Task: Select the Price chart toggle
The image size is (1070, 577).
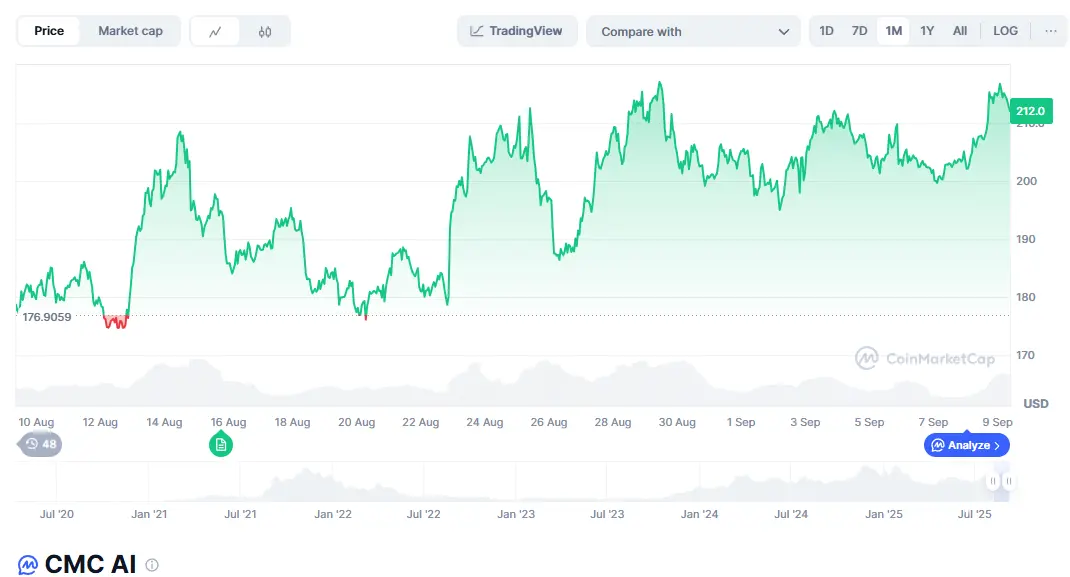Action: click(49, 31)
